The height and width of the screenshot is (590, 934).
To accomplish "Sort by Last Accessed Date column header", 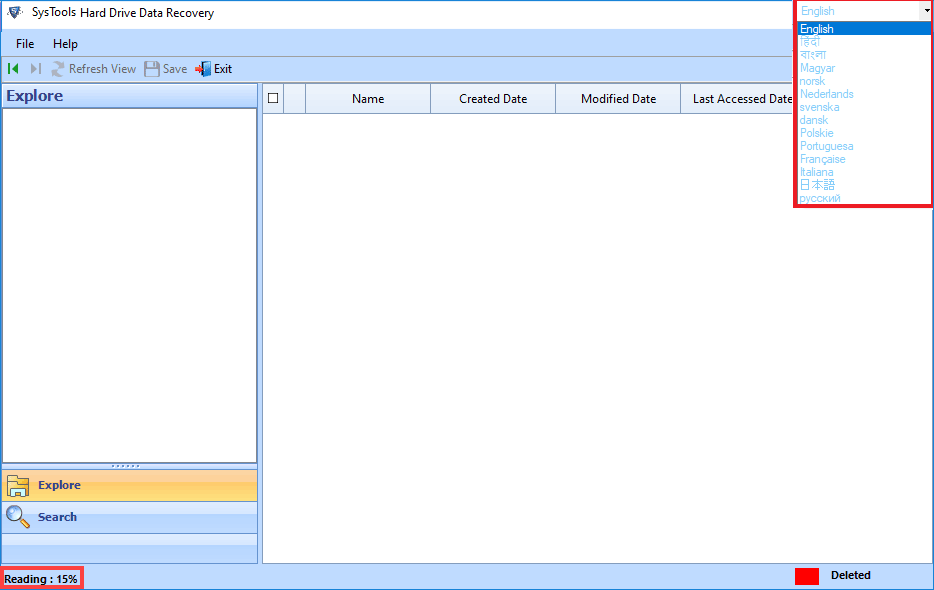I will 737,99.
